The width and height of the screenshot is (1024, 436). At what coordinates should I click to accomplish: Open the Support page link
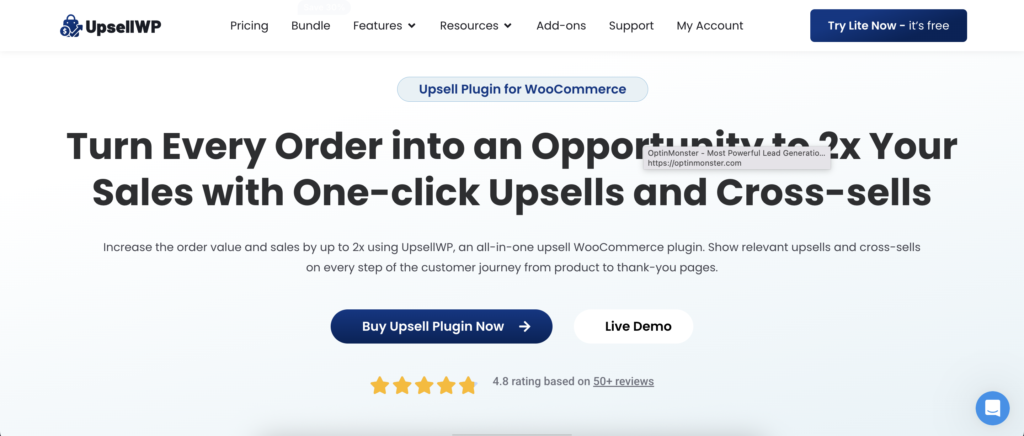click(631, 25)
